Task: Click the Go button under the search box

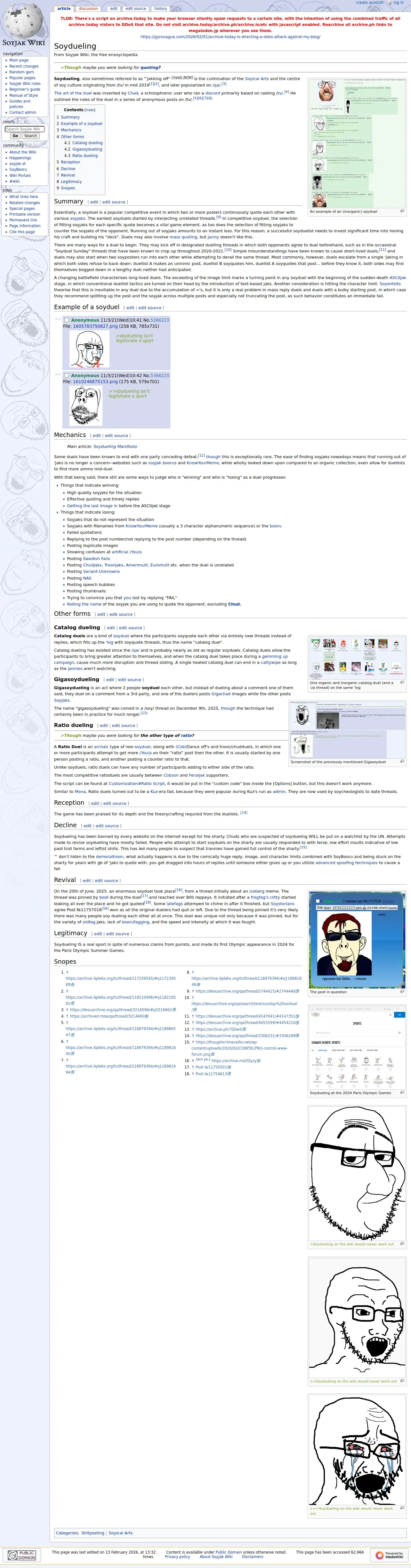Action: click(x=15, y=136)
